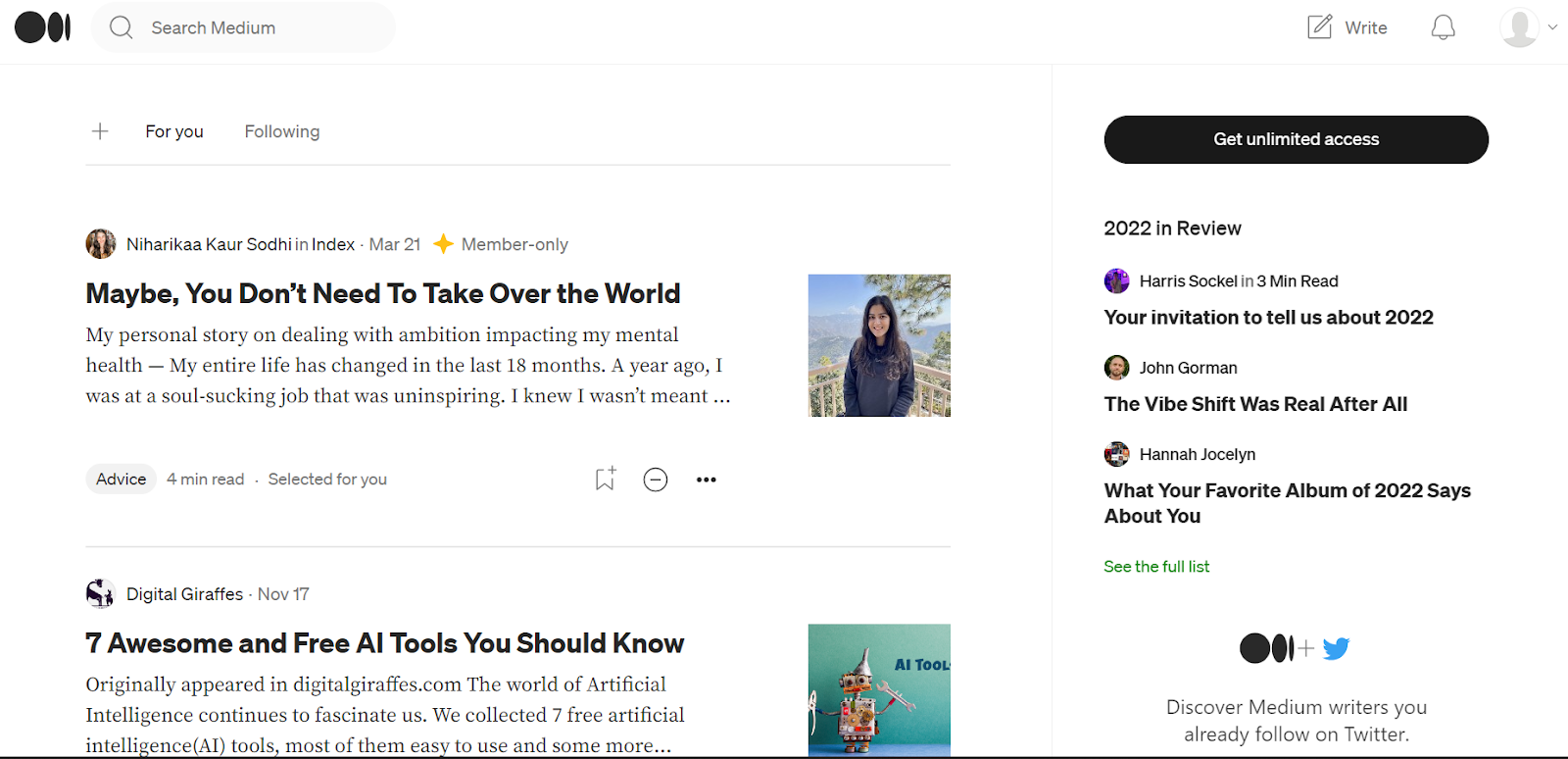
Task: Open Harris Sockel's avatar
Action: tap(1117, 281)
